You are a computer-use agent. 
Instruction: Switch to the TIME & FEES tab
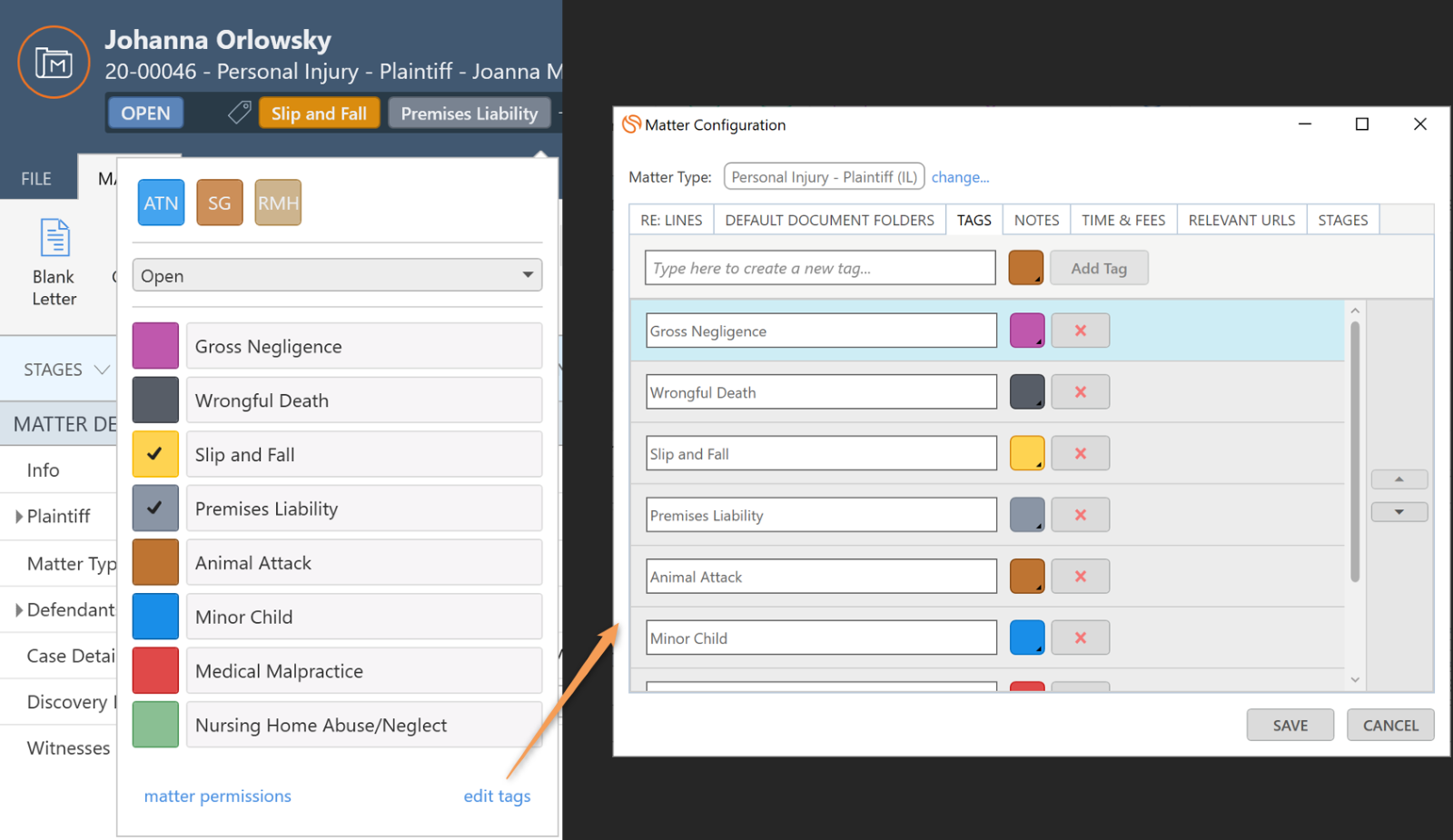click(x=1123, y=220)
